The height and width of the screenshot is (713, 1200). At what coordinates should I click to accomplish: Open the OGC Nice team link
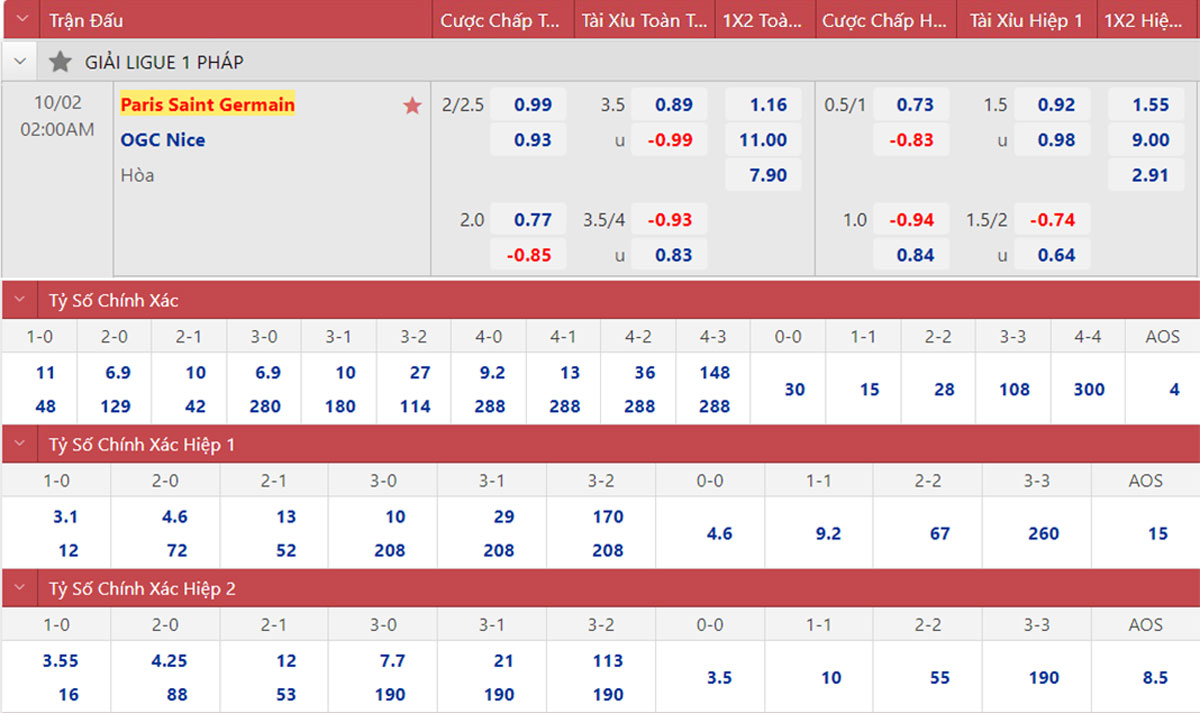pyautogui.click(x=163, y=140)
